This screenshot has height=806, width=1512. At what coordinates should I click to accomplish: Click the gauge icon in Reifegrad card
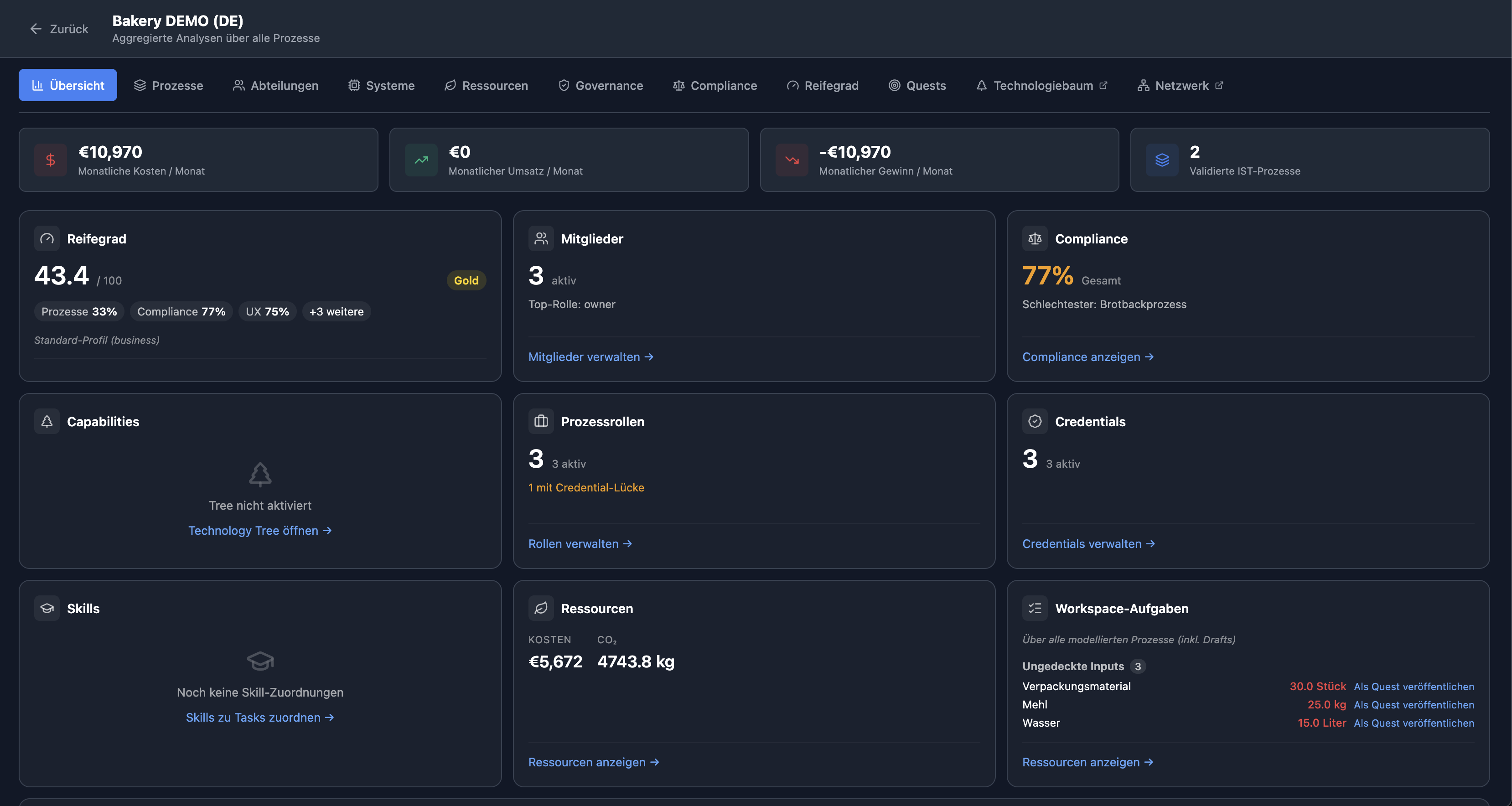click(47, 238)
